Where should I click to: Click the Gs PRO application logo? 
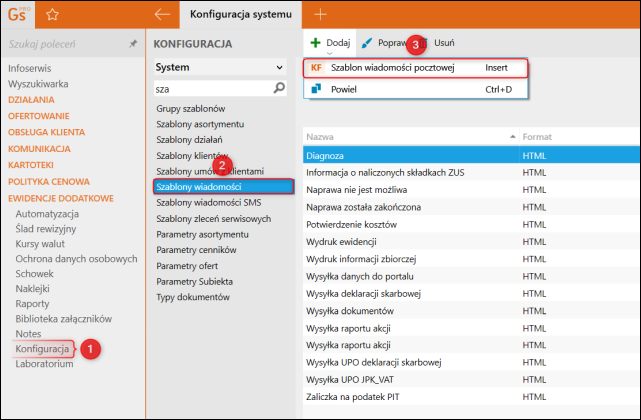click(17, 14)
